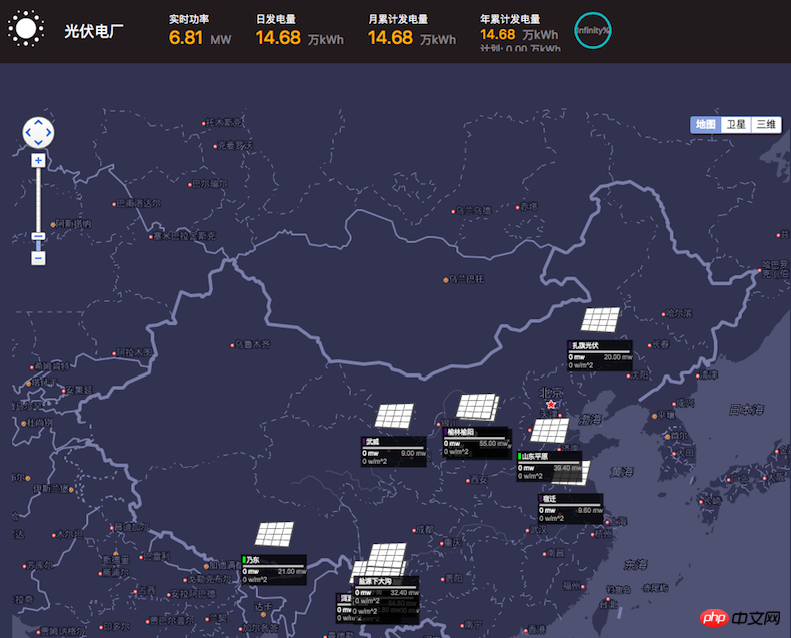This screenshot has height=638, width=791.
Task: Switch to the 地图 map view
Action: [705, 124]
